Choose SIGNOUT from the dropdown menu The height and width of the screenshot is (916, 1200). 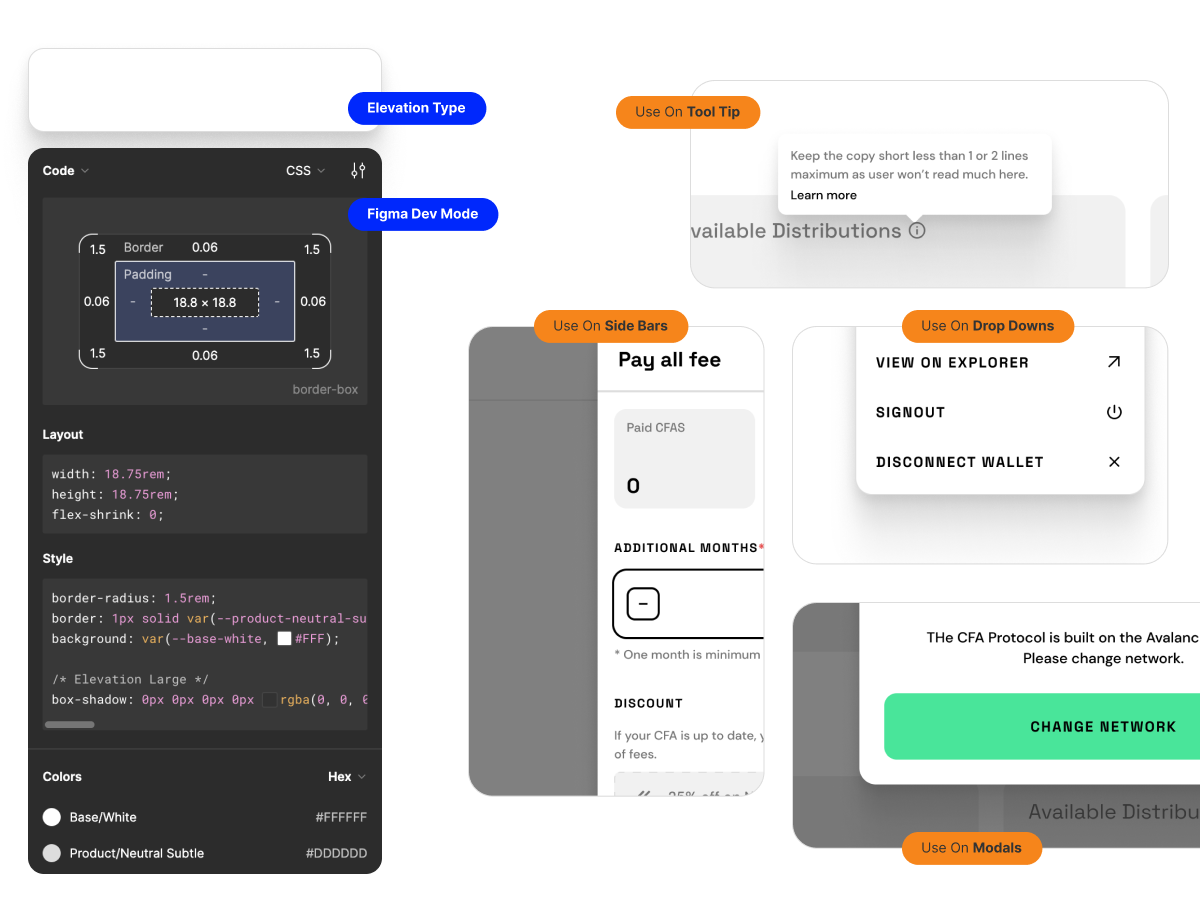click(x=910, y=412)
